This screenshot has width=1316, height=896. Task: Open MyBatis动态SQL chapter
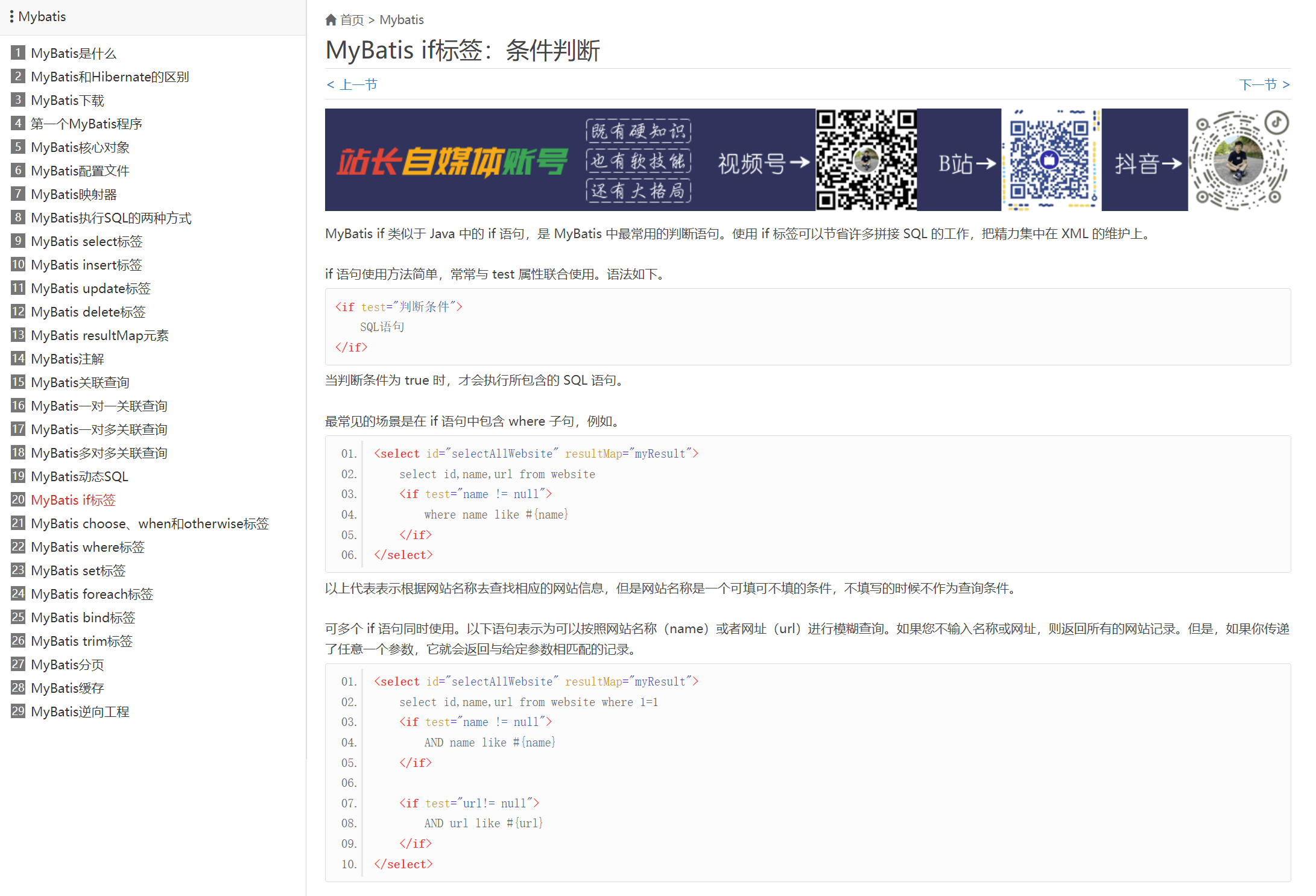(x=80, y=476)
